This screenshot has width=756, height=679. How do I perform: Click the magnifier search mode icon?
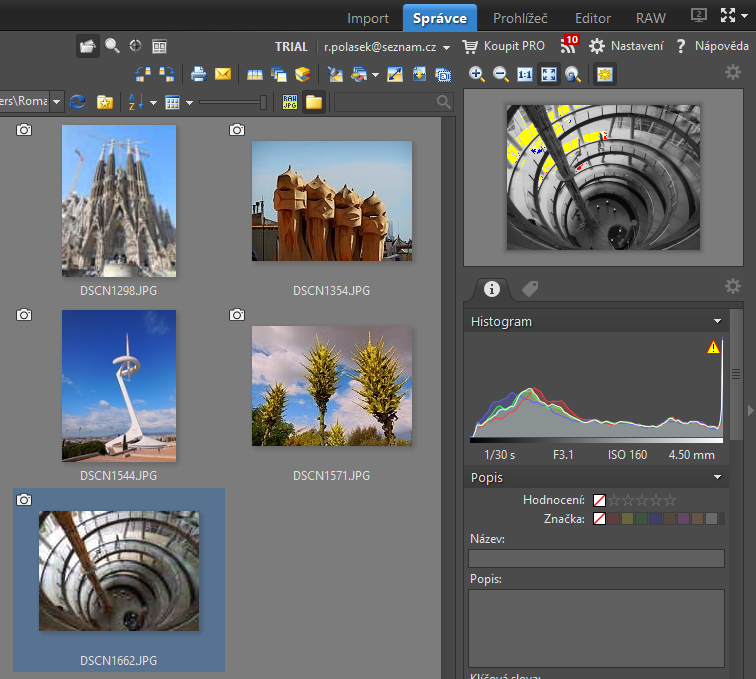[x=112, y=46]
